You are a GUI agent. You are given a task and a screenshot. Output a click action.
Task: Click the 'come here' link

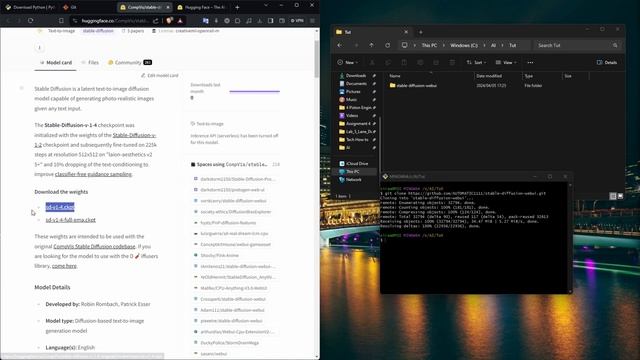64,266
